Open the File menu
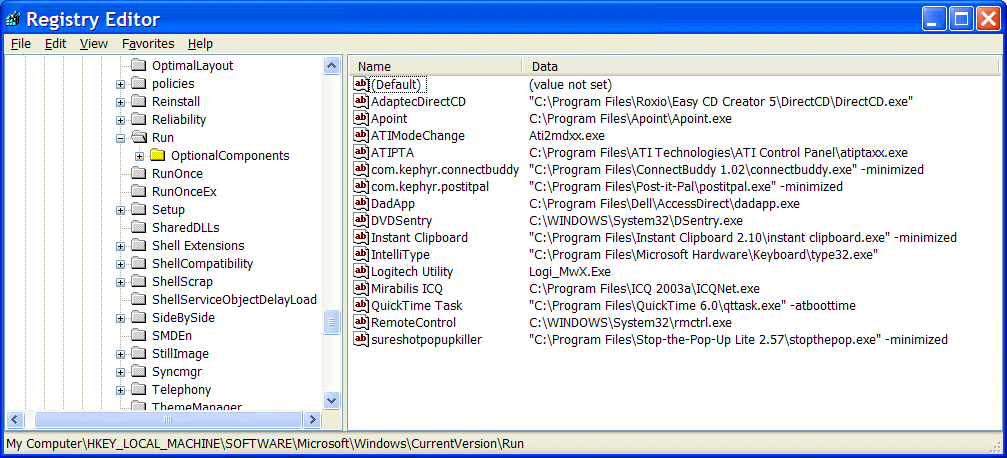The image size is (1007, 458). click(21, 44)
